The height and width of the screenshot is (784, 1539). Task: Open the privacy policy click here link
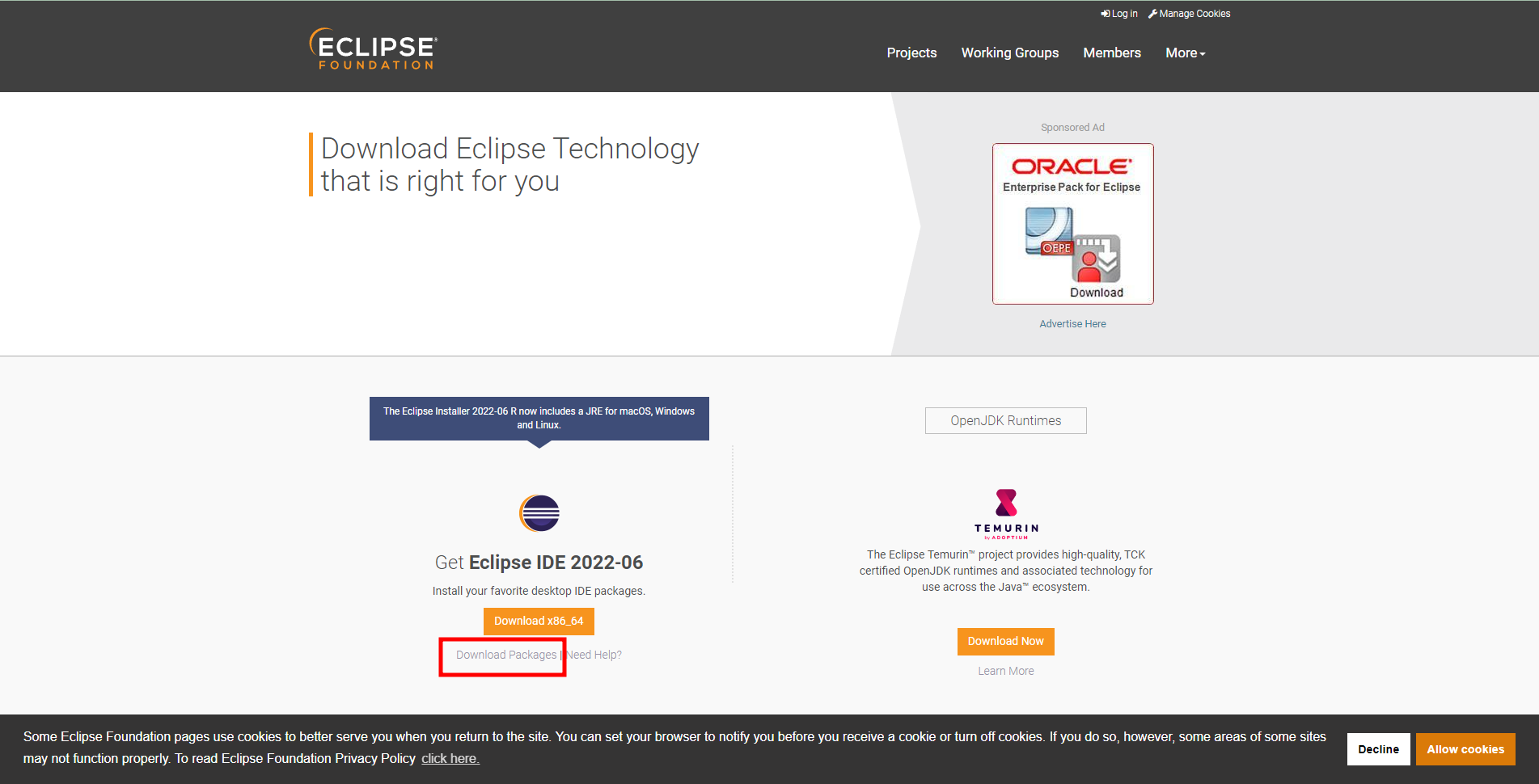click(450, 758)
